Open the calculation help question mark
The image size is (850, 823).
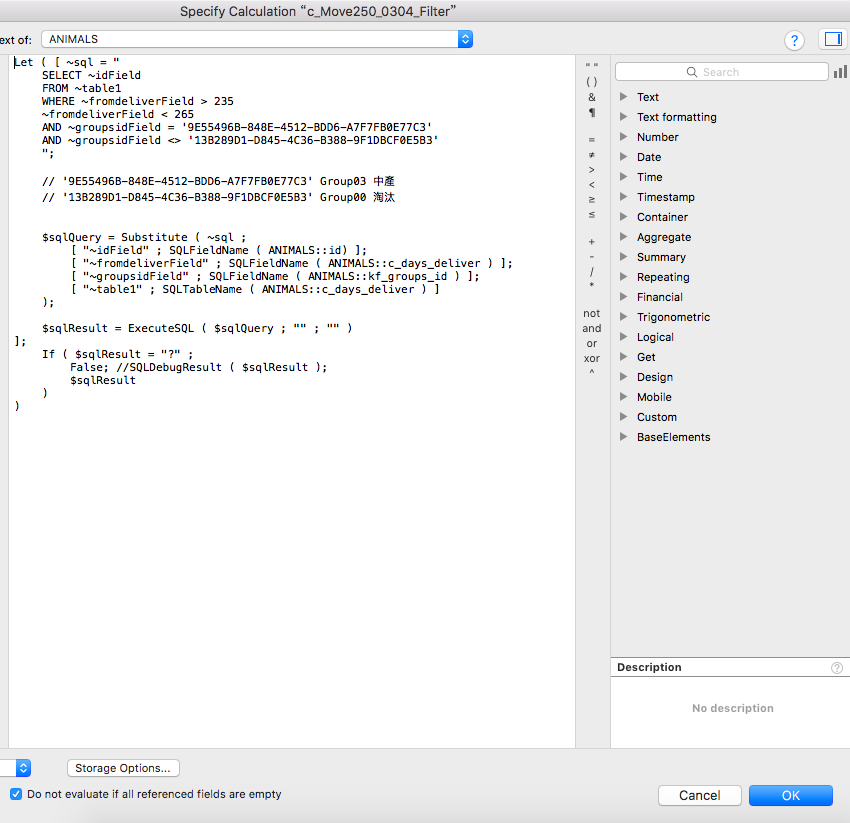(794, 40)
